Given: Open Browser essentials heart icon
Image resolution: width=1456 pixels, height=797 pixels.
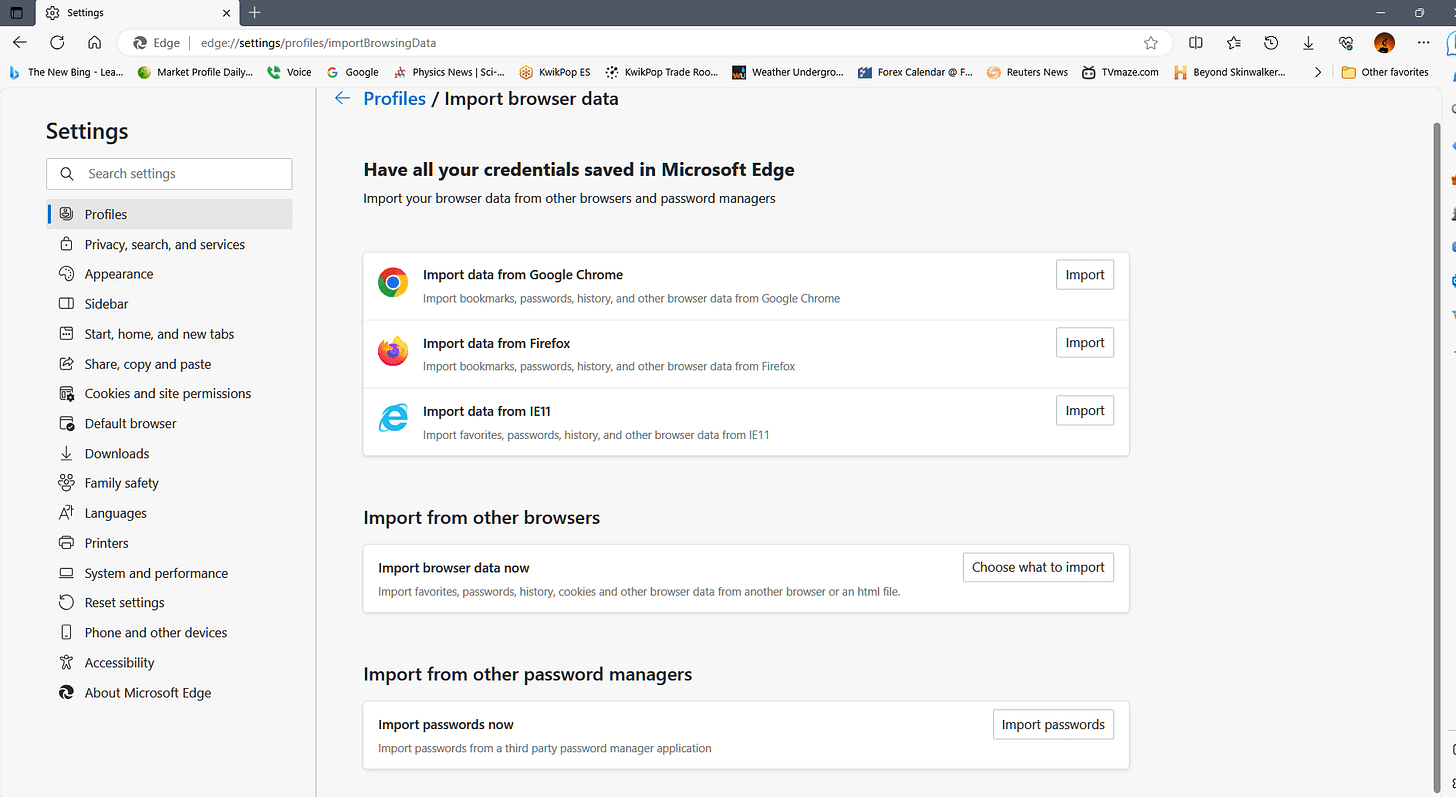Looking at the screenshot, I should click(x=1345, y=43).
